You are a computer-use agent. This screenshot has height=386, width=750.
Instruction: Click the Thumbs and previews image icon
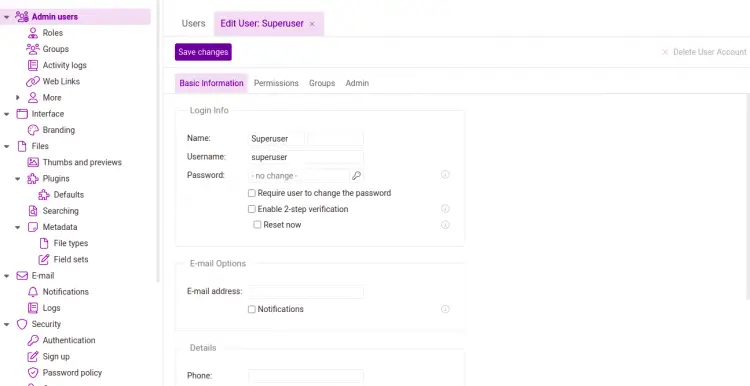33,163
